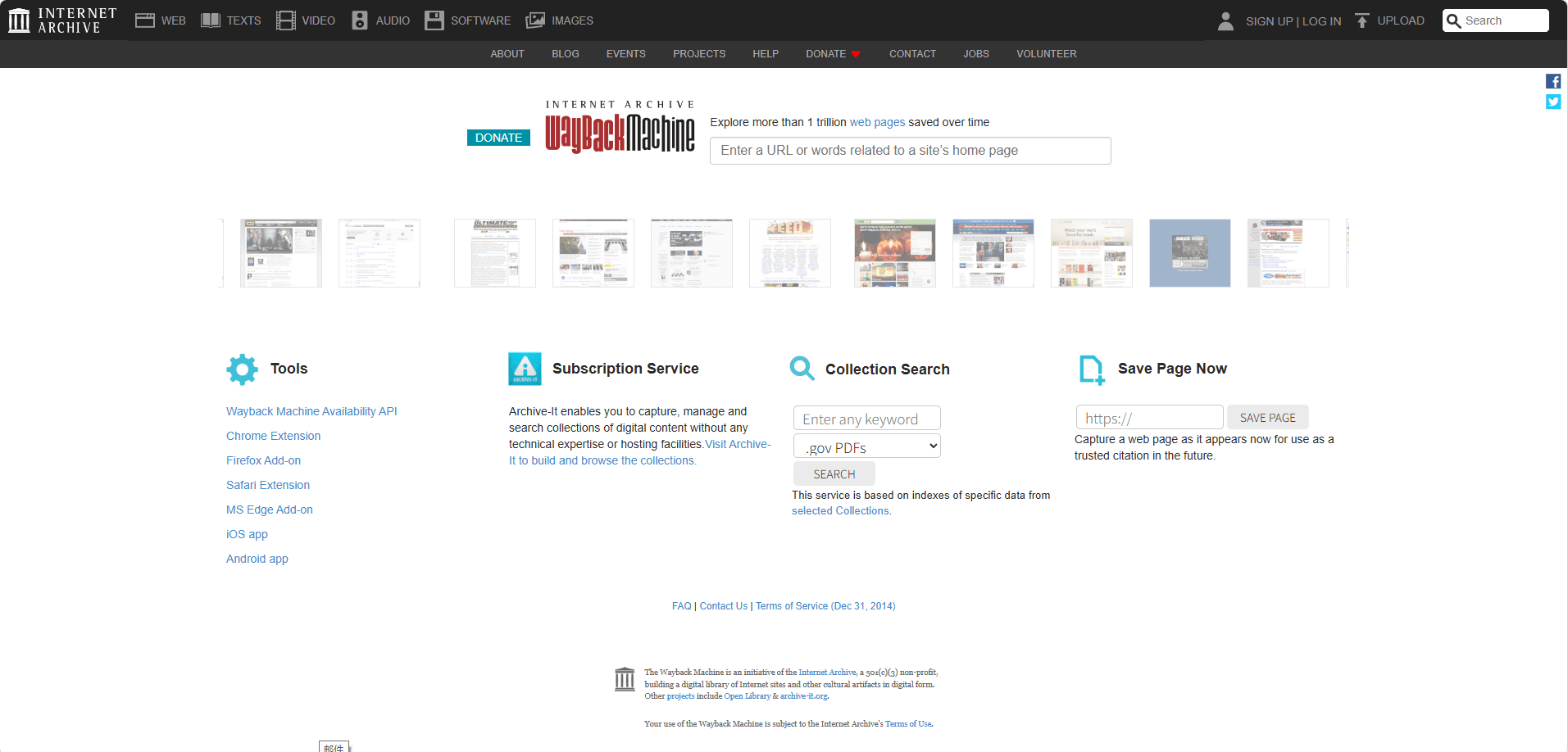The height and width of the screenshot is (752, 1568).
Task: Expand the .gov PDFs collection dropdown
Action: click(867, 446)
